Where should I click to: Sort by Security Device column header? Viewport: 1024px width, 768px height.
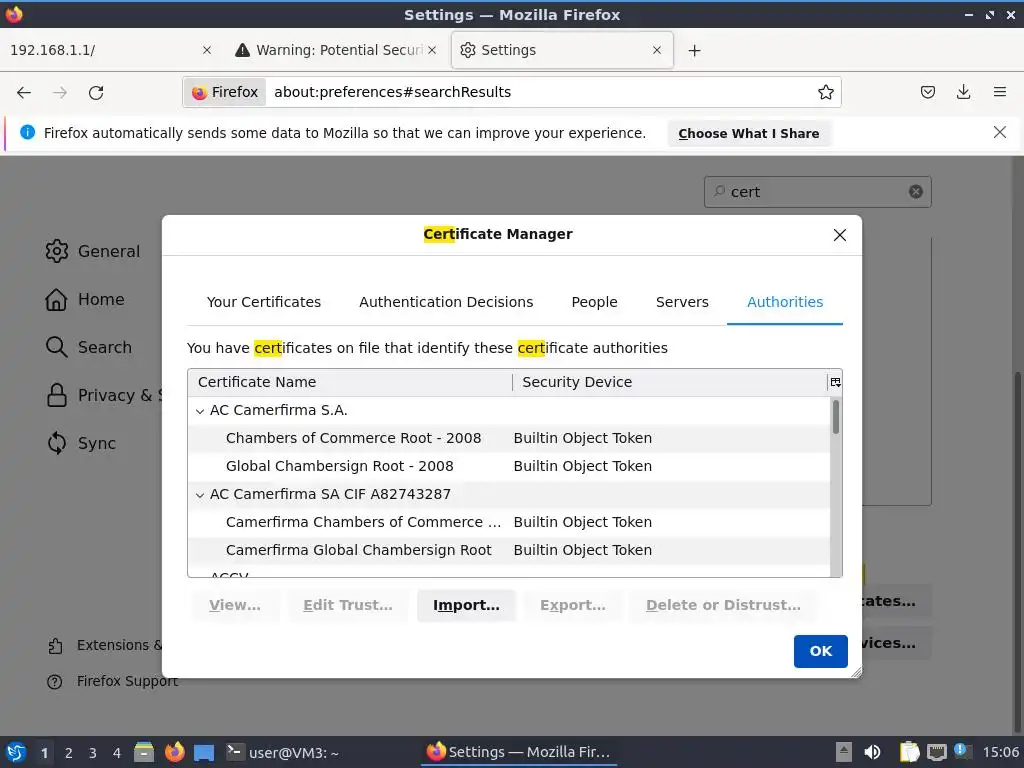click(669, 382)
